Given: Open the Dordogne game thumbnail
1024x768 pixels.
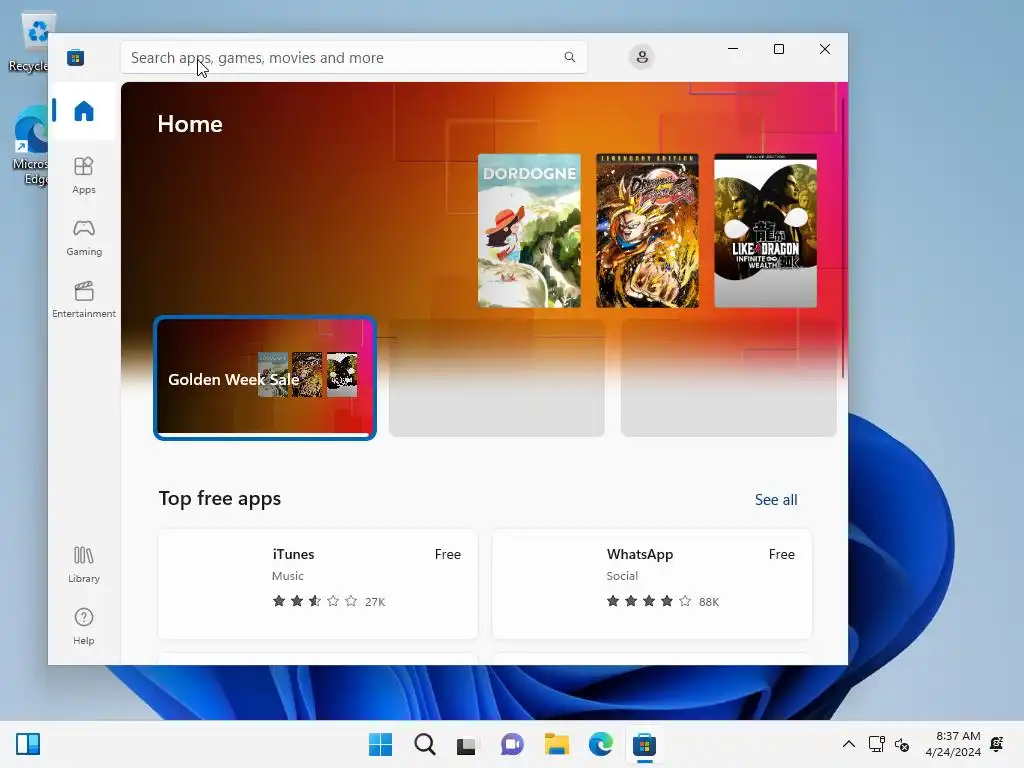Looking at the screenshot, I should 529,231.
